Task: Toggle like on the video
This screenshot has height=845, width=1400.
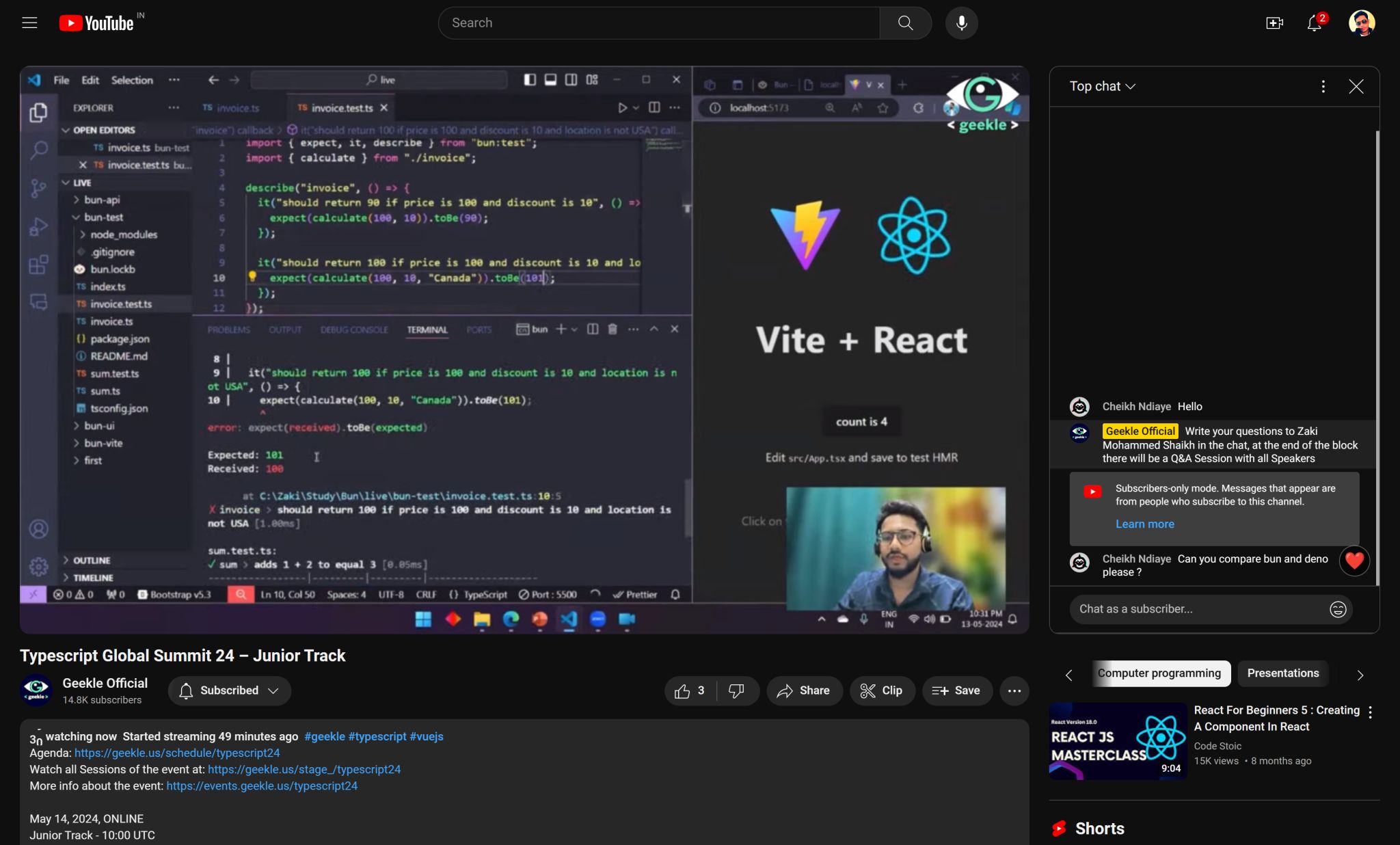Action: point(684,690)
